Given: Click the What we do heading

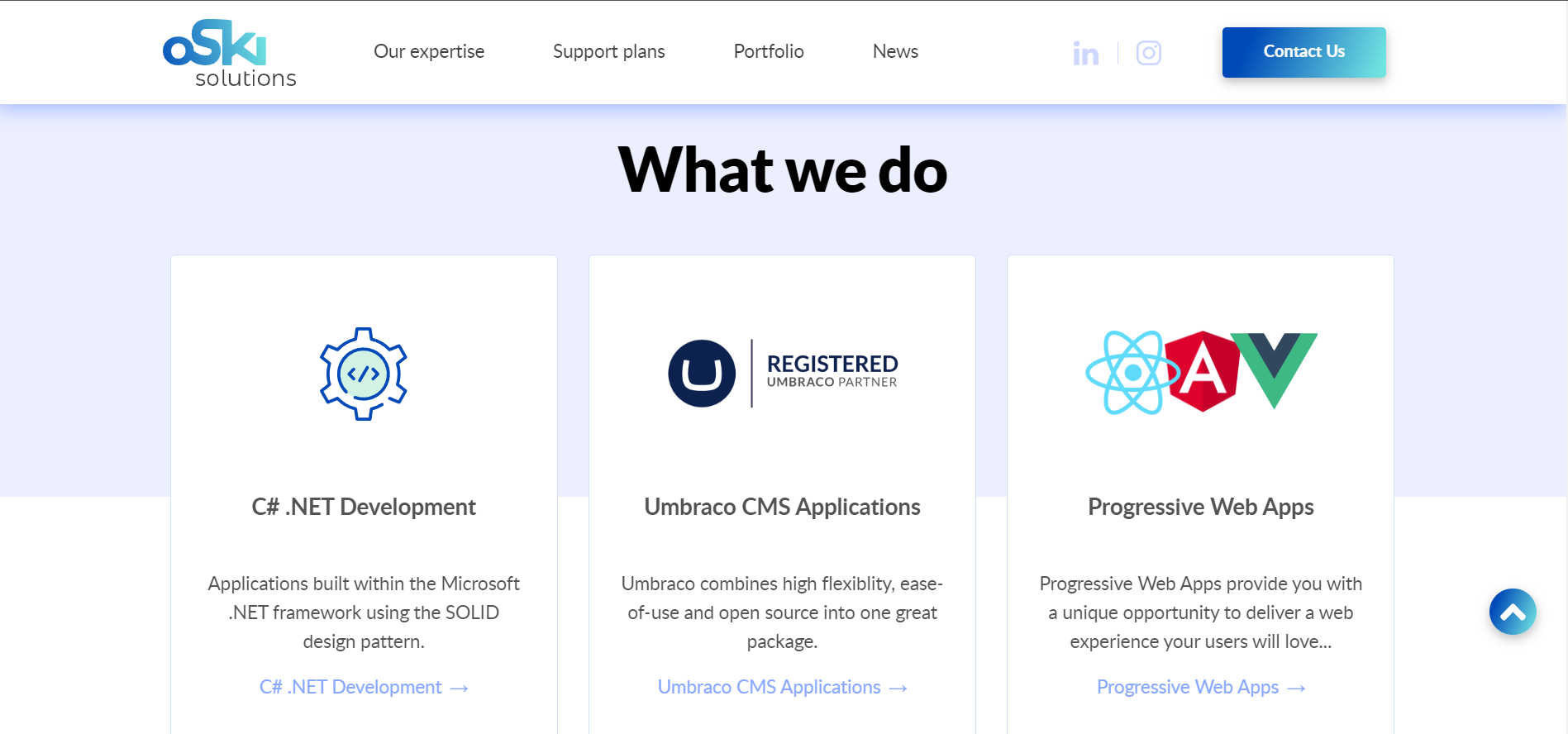Looking at the screenshot, I should 783,170.
